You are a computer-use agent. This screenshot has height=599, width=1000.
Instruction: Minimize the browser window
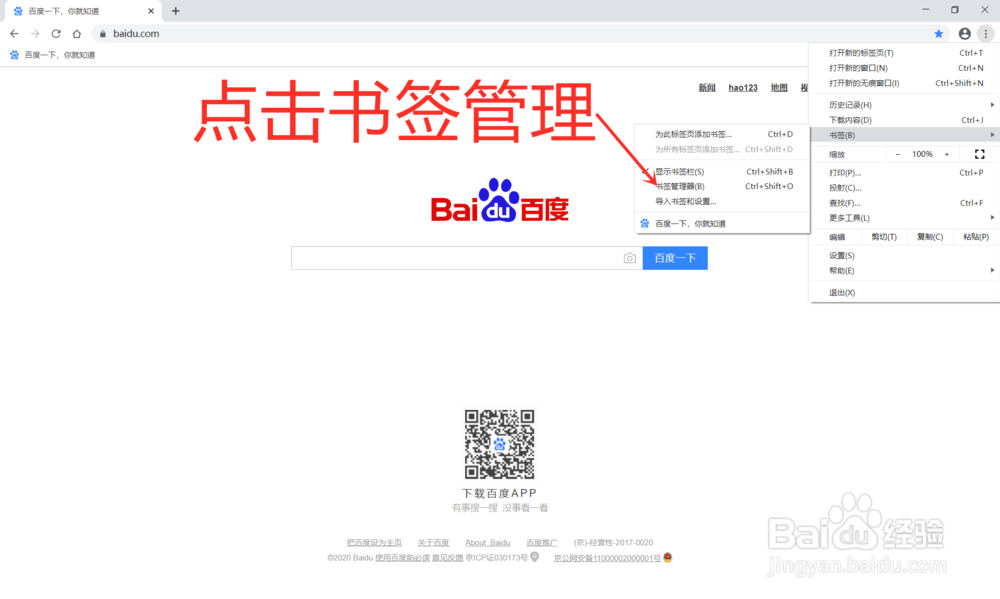(925, 10)
